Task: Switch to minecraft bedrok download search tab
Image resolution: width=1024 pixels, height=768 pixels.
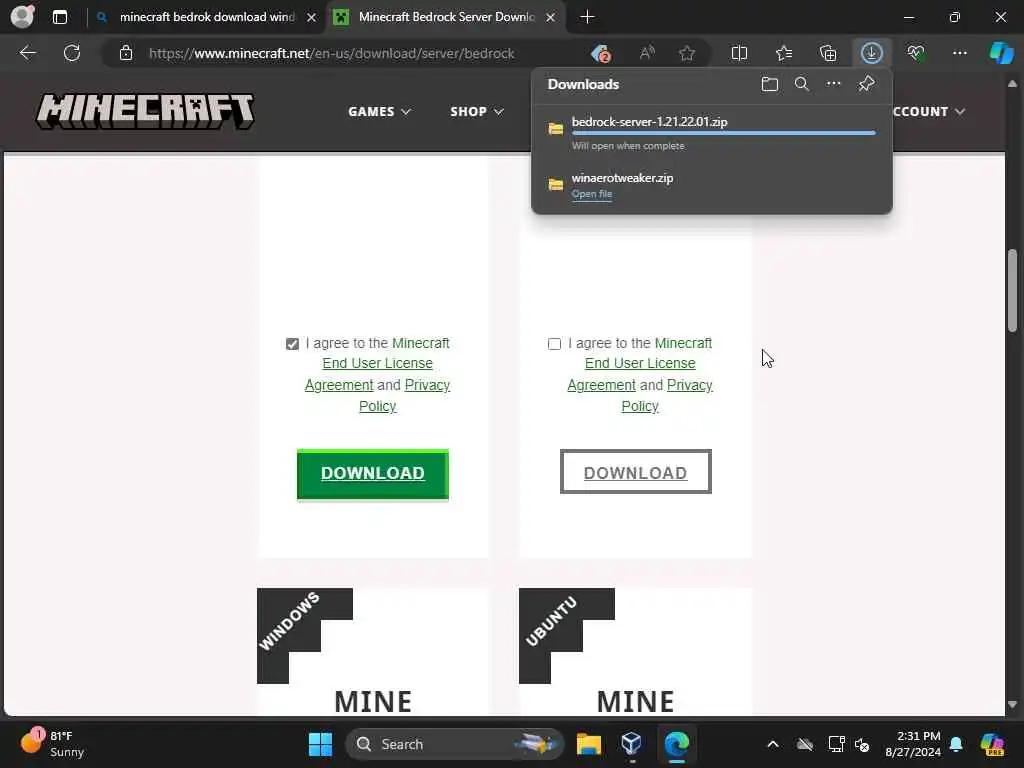Action: click(206, 17)
